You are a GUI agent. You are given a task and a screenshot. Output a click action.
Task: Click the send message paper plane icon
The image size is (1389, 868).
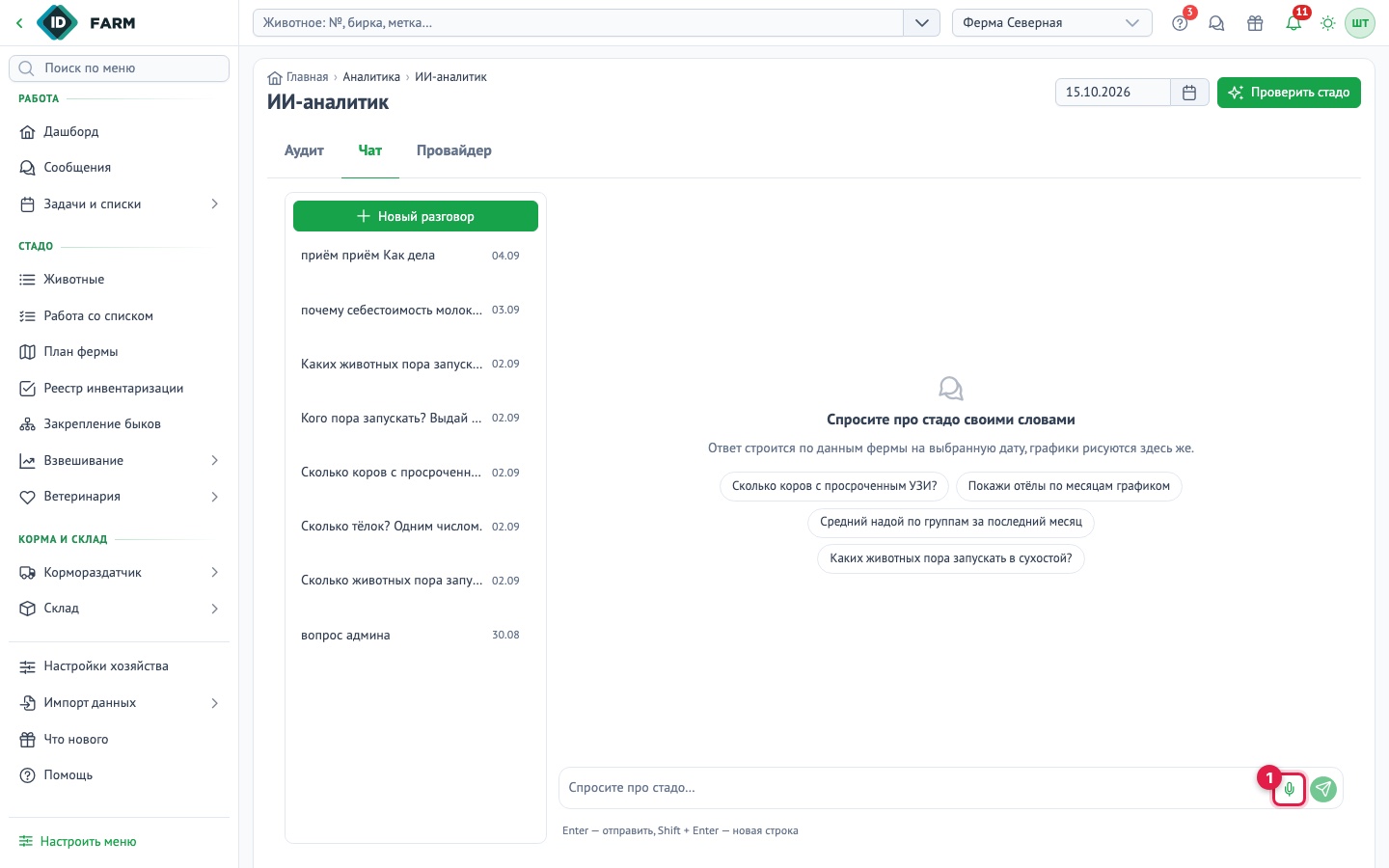(1323, 789)
